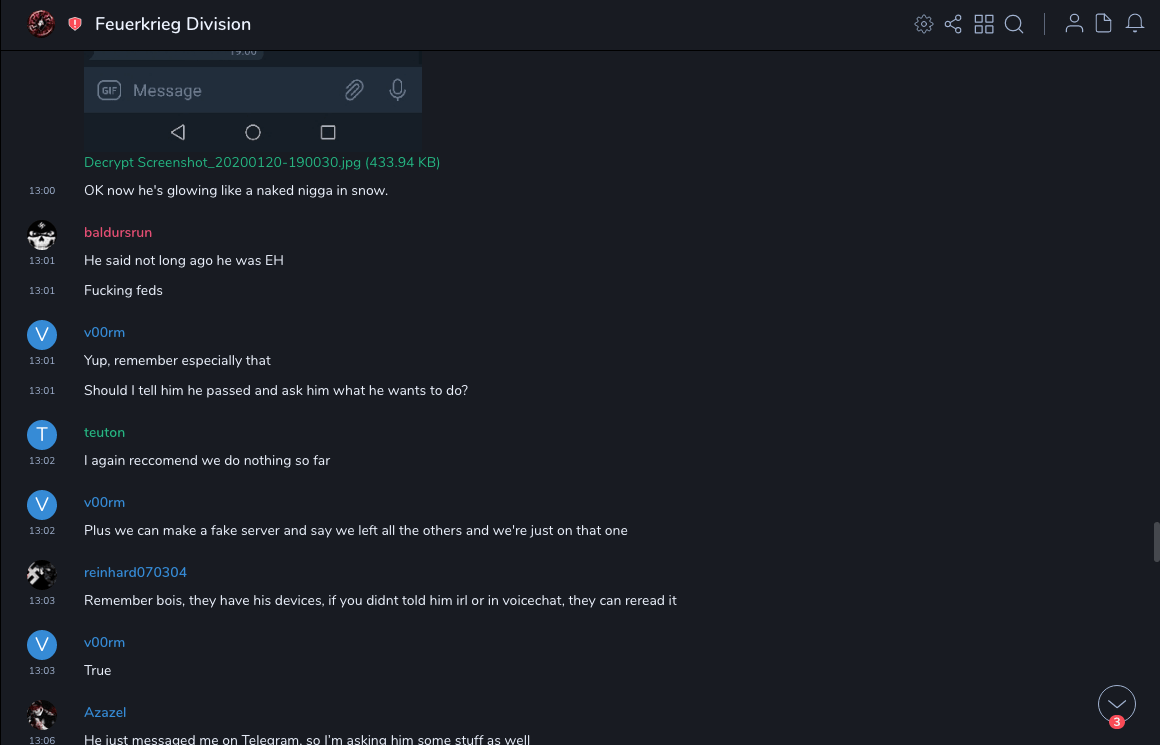This screenshot has width=1160, height=745.
Task: Click teuton's T avatar circle
Action: pos(41,434)
